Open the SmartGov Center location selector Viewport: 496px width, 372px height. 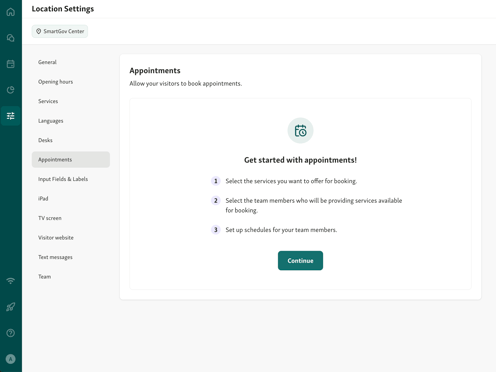tap(60, 31)
